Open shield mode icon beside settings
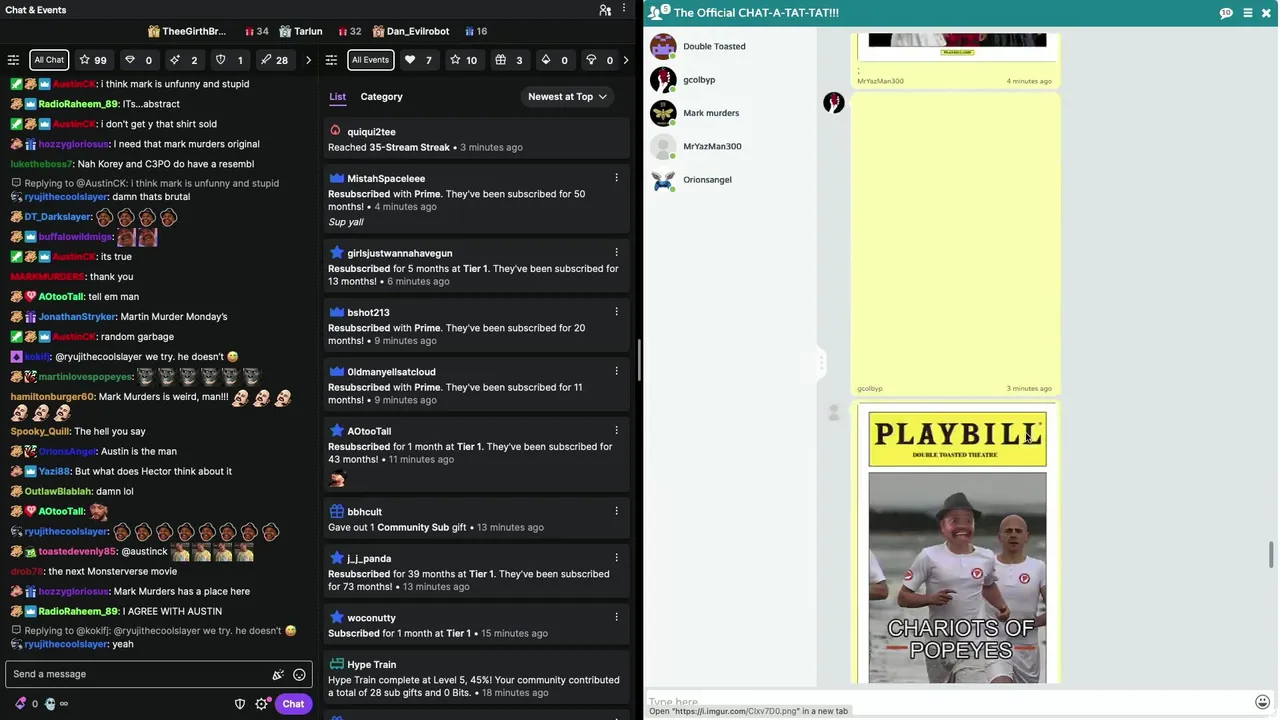This screenshot has height=720, width=1280. point(240,704)
